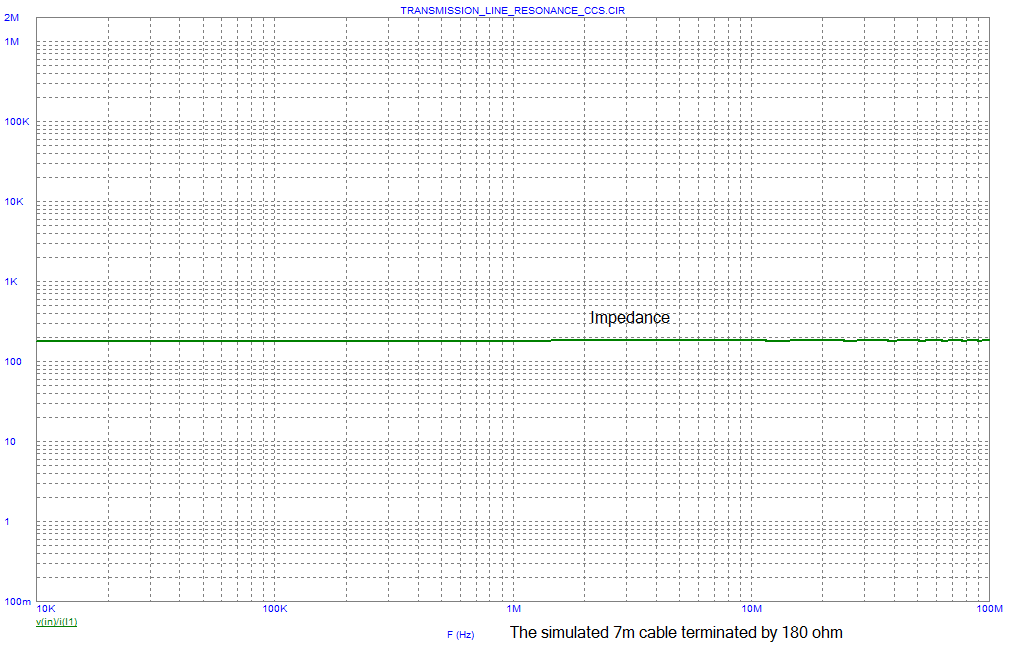The width and height of the screenshot is (1021, 655).
Task: Click the 1M y-axis tick label
Action: (12, 42)
